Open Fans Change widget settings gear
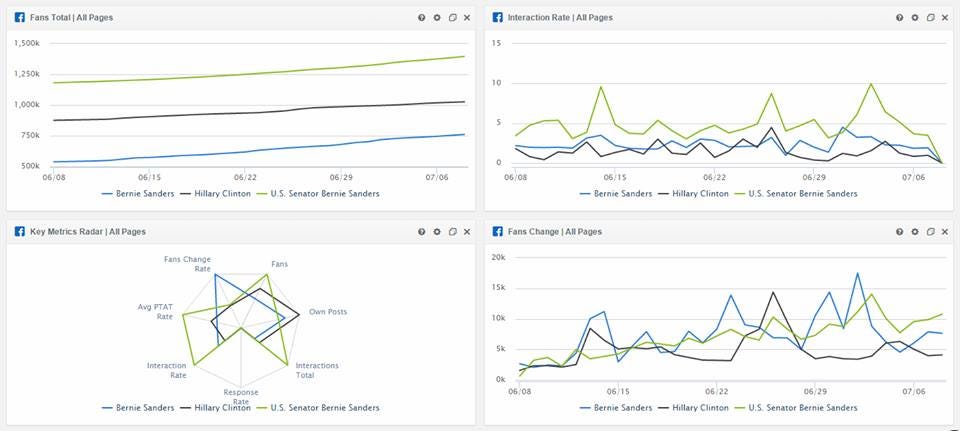 pyautogui.click(x=915, y=231)
